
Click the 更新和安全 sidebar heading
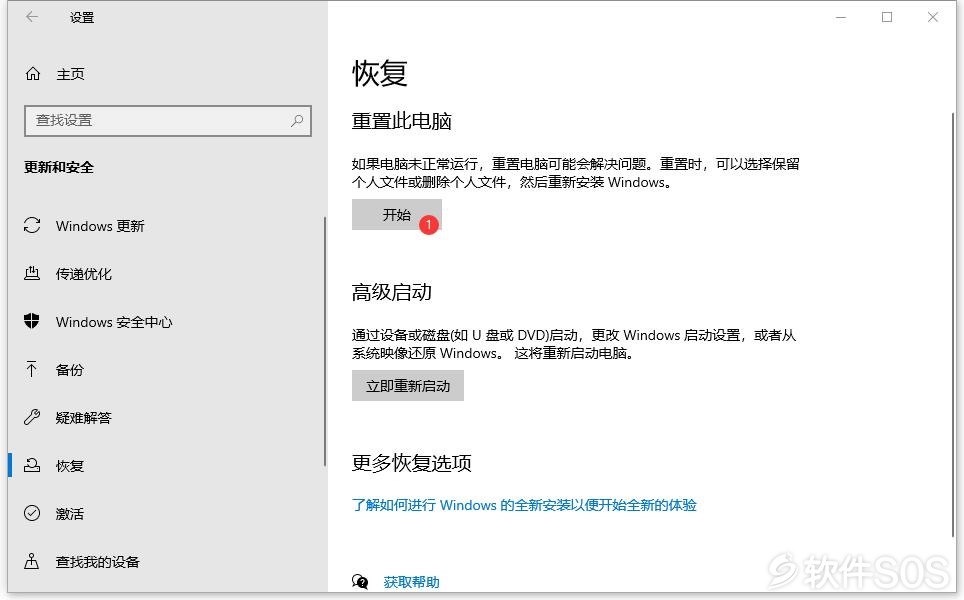pyautogui.click(x=59, y=167)
